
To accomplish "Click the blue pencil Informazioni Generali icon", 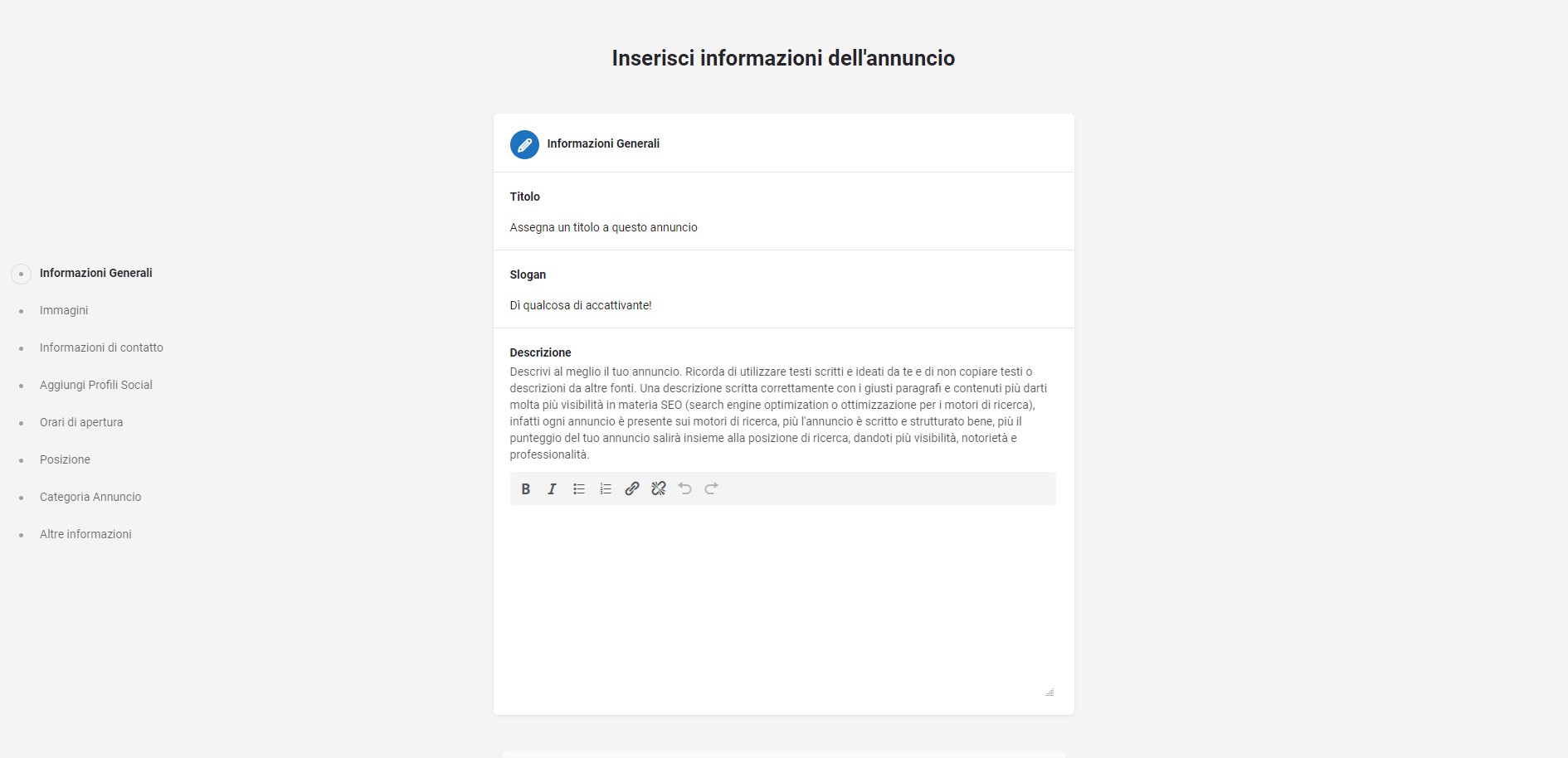I will click(x=524, y=144).
